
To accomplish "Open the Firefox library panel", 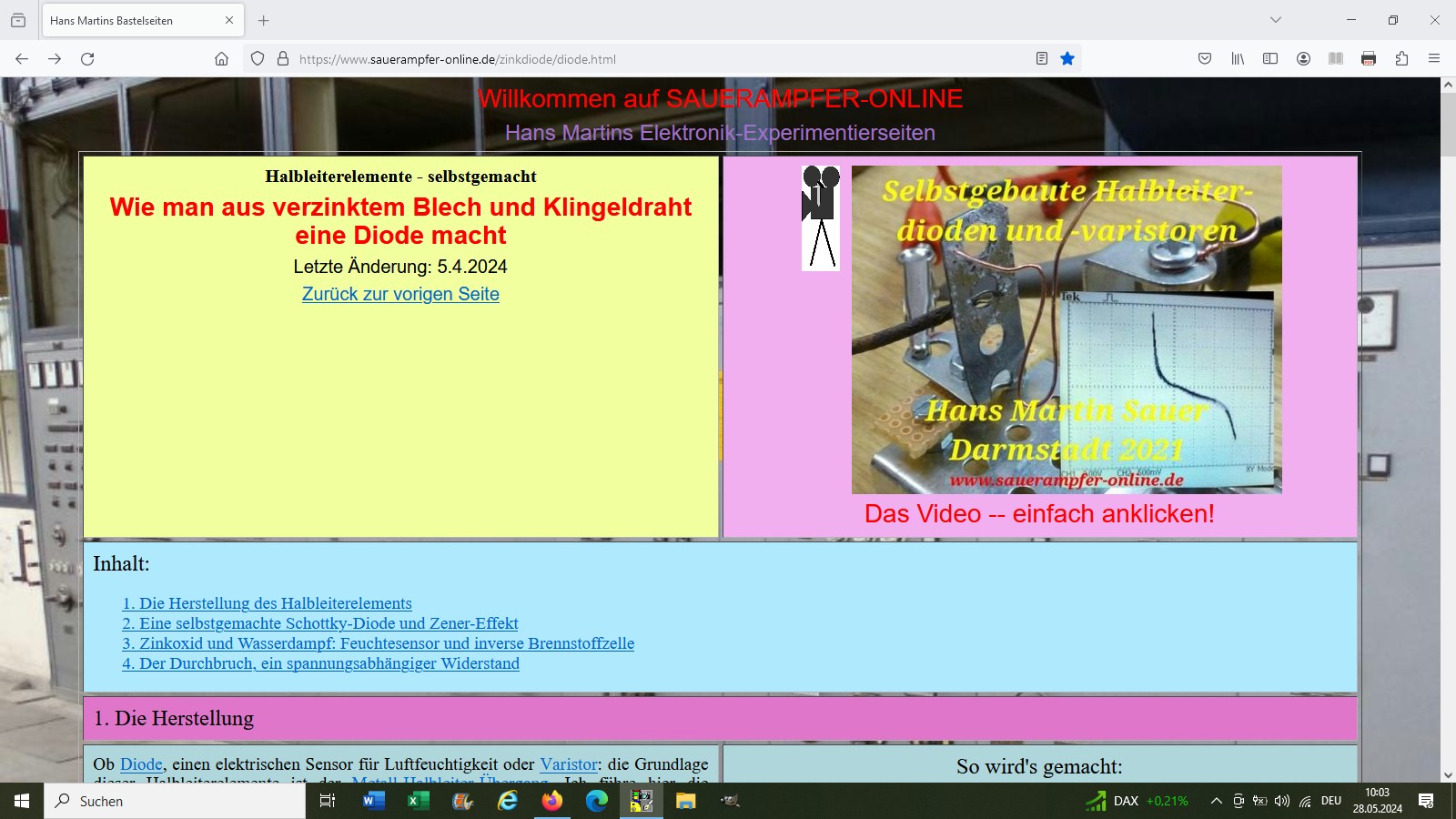I will [1238, 58].
